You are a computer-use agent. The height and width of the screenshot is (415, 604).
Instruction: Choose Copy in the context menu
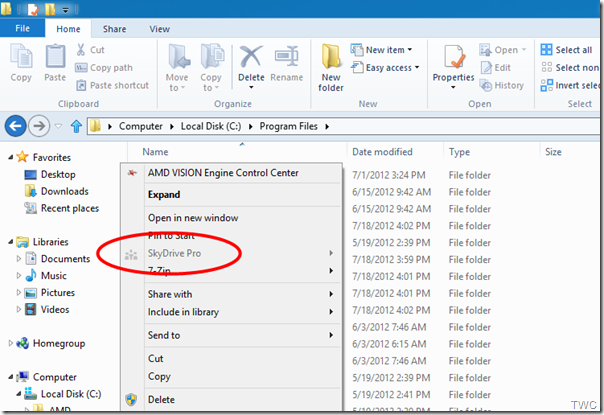point(231,376)
